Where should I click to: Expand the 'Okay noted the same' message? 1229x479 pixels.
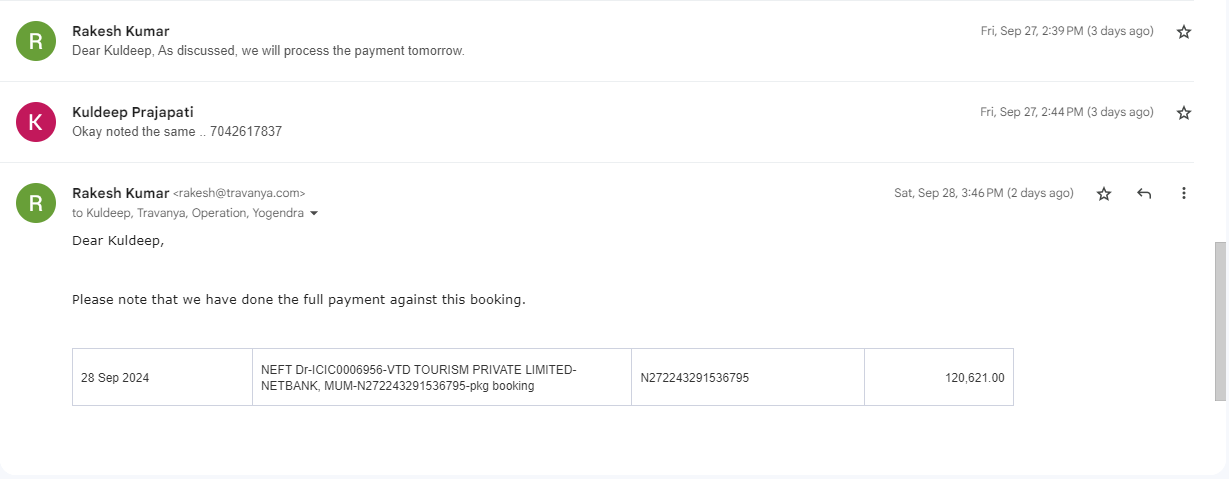pyautogui.click(x=176, y=131)
